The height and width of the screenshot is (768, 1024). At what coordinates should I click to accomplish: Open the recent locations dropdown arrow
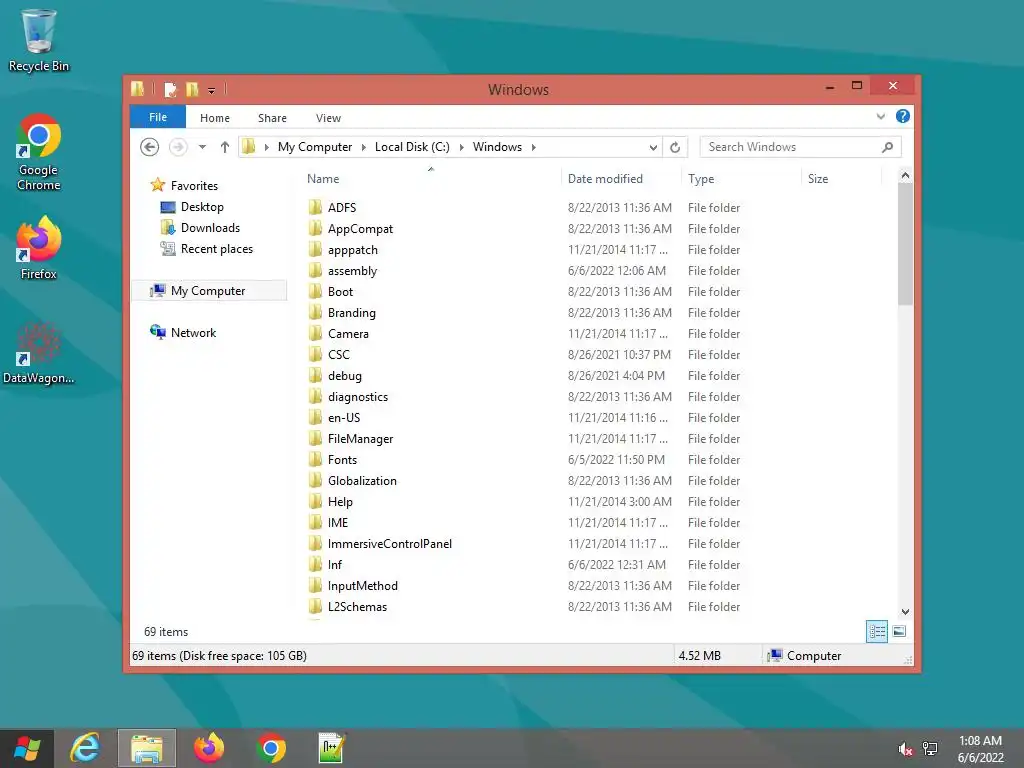[x=202, y=147]
